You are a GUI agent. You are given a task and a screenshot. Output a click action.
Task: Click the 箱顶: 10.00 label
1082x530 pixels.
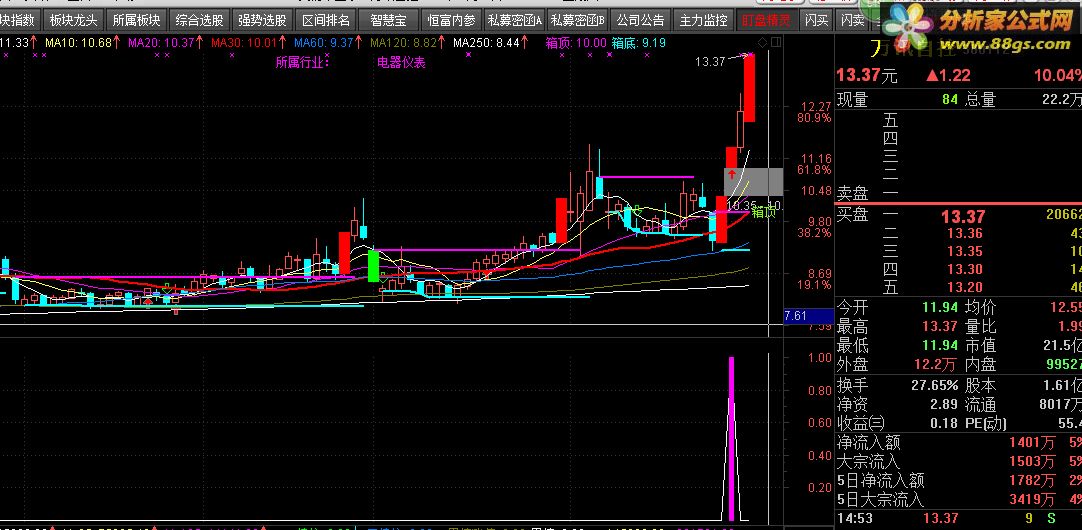click(x=576, y=43)
